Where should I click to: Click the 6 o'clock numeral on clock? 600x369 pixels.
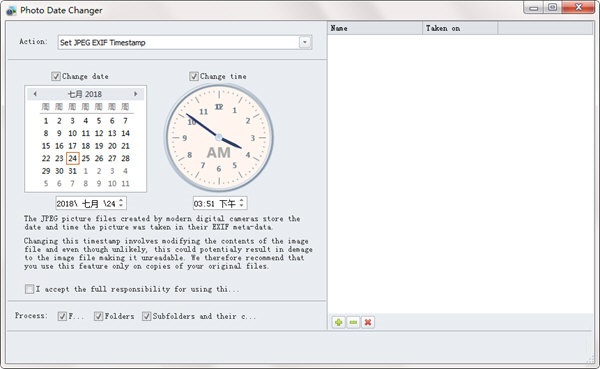coord(218,169)
